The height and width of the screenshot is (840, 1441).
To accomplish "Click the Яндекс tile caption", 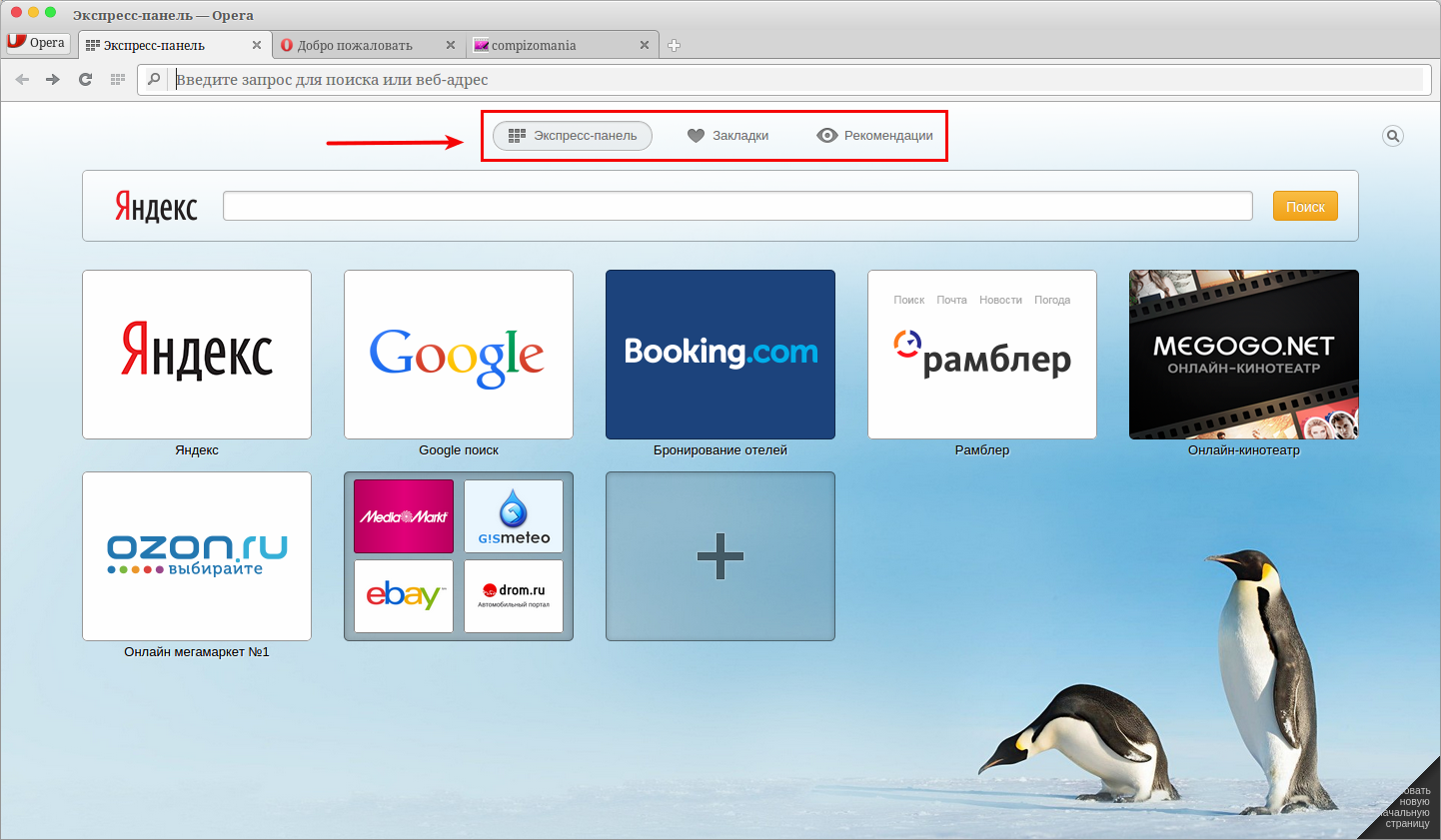I will tap(197, 450).
